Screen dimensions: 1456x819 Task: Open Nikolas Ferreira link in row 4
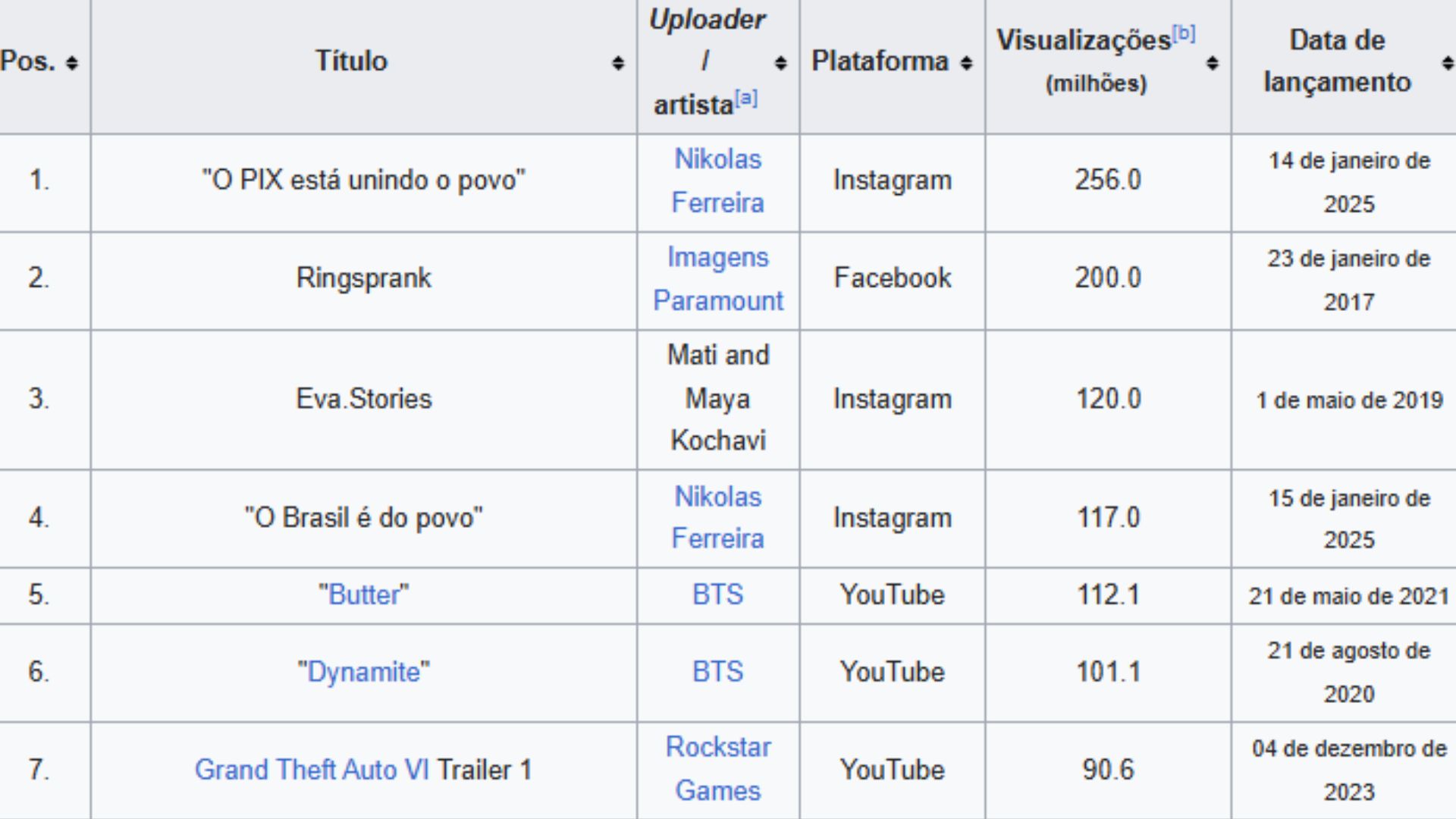pyautogui.click(x=717, y=518)
